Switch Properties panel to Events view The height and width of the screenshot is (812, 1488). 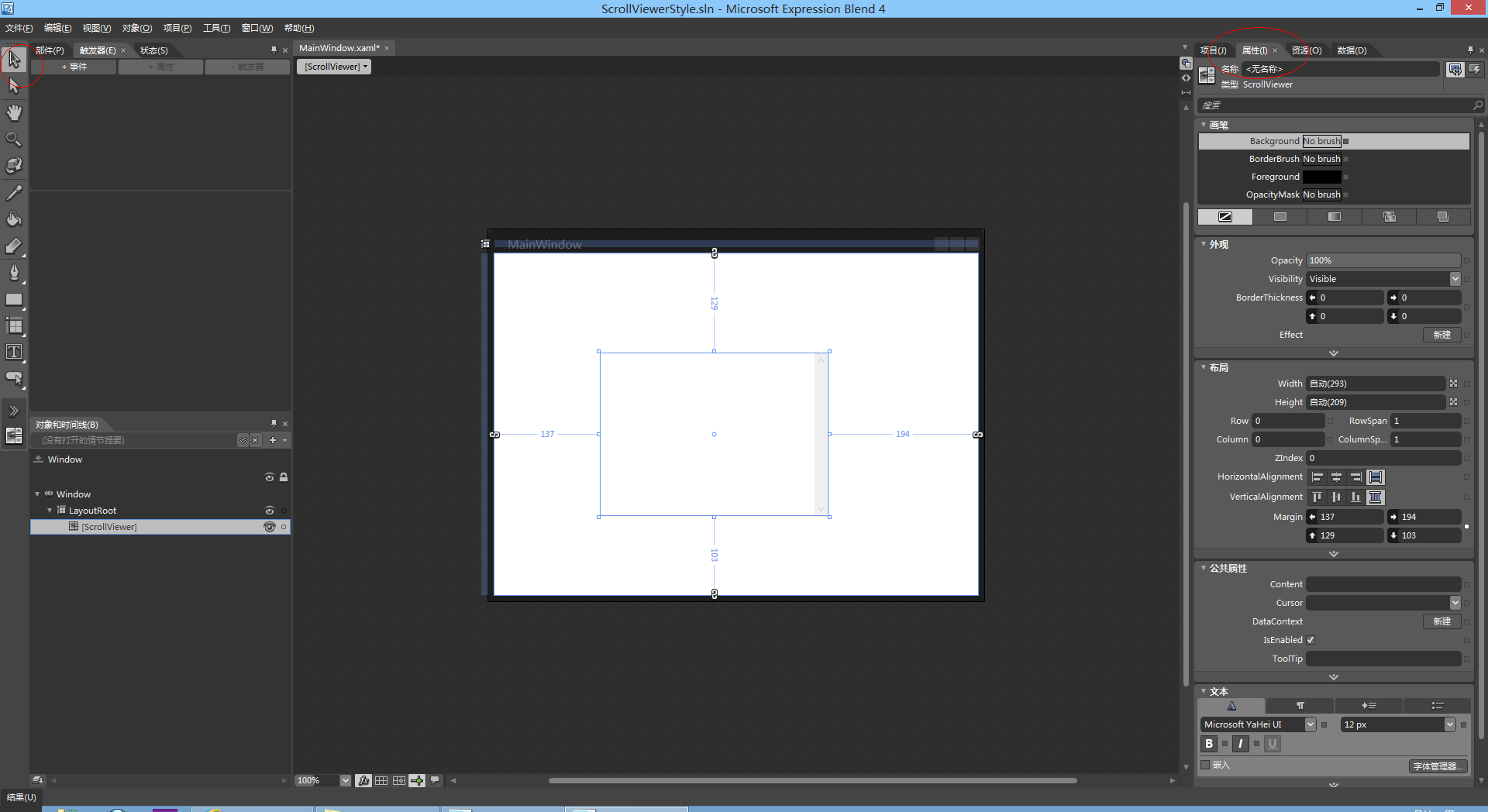1475,69
